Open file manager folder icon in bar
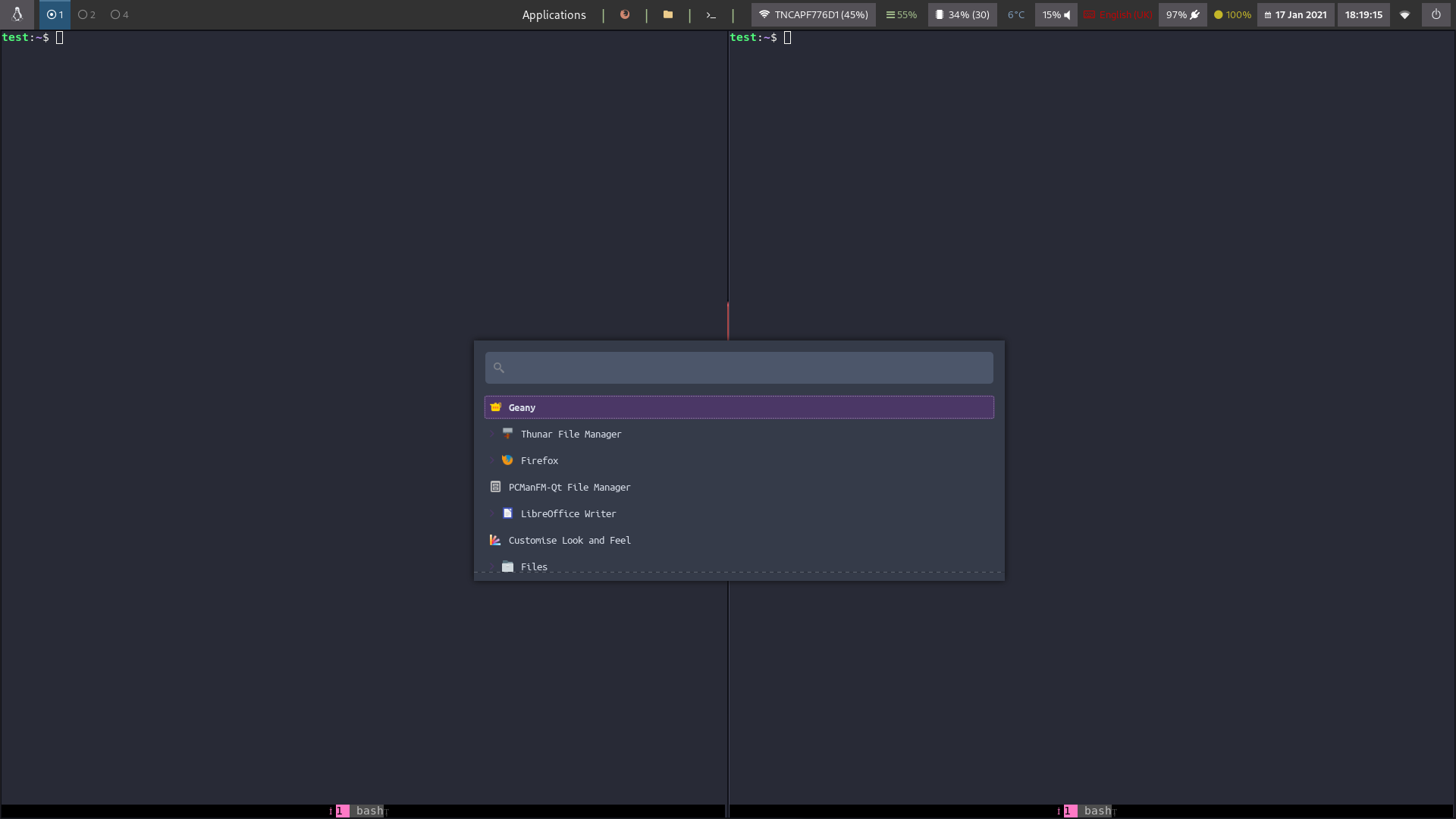Screen dimensions: 1456x819 (668, 14)
